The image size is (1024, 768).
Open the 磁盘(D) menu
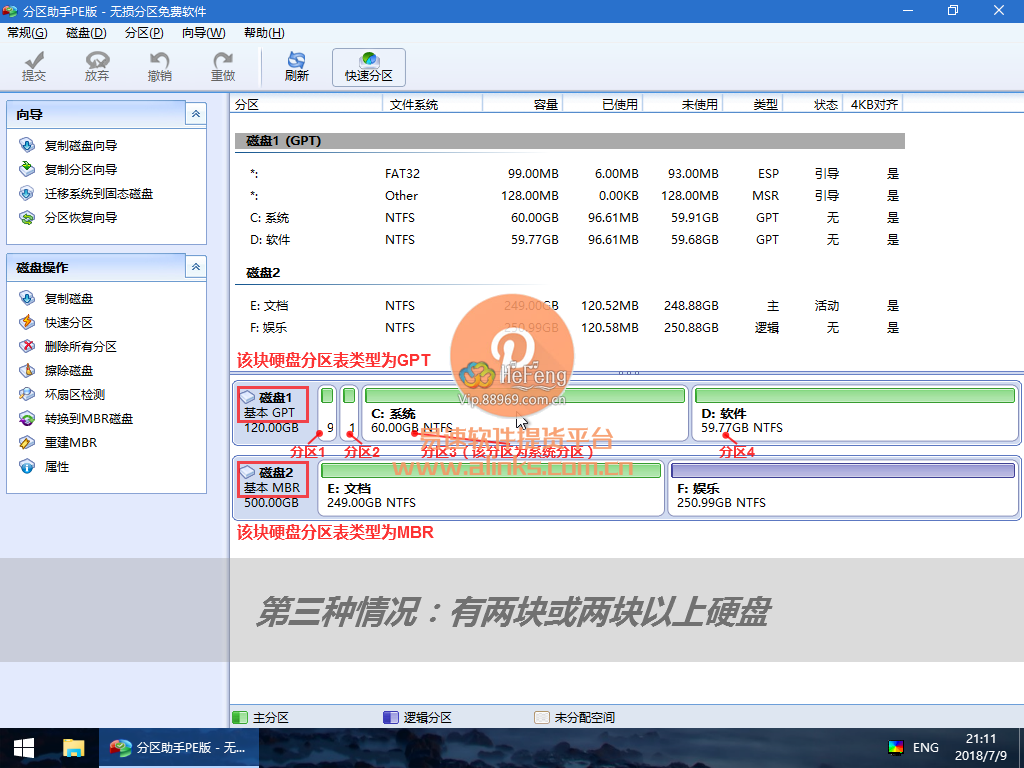point(86,33)
